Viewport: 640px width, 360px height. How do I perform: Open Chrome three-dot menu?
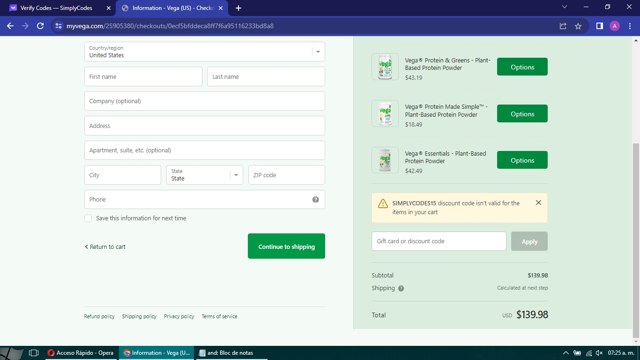(x=630, y=26)
